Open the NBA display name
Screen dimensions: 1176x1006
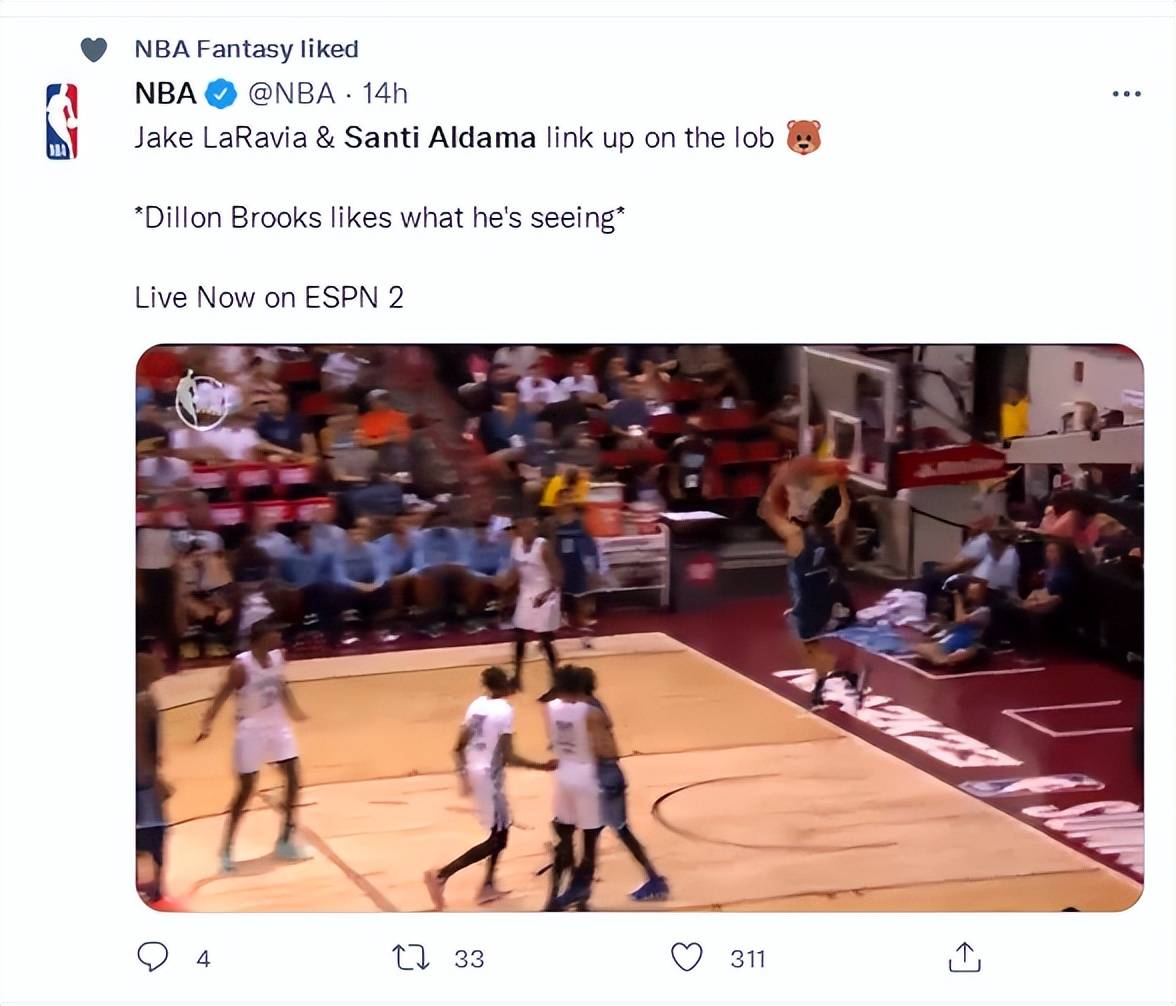(x=165, y=94)
